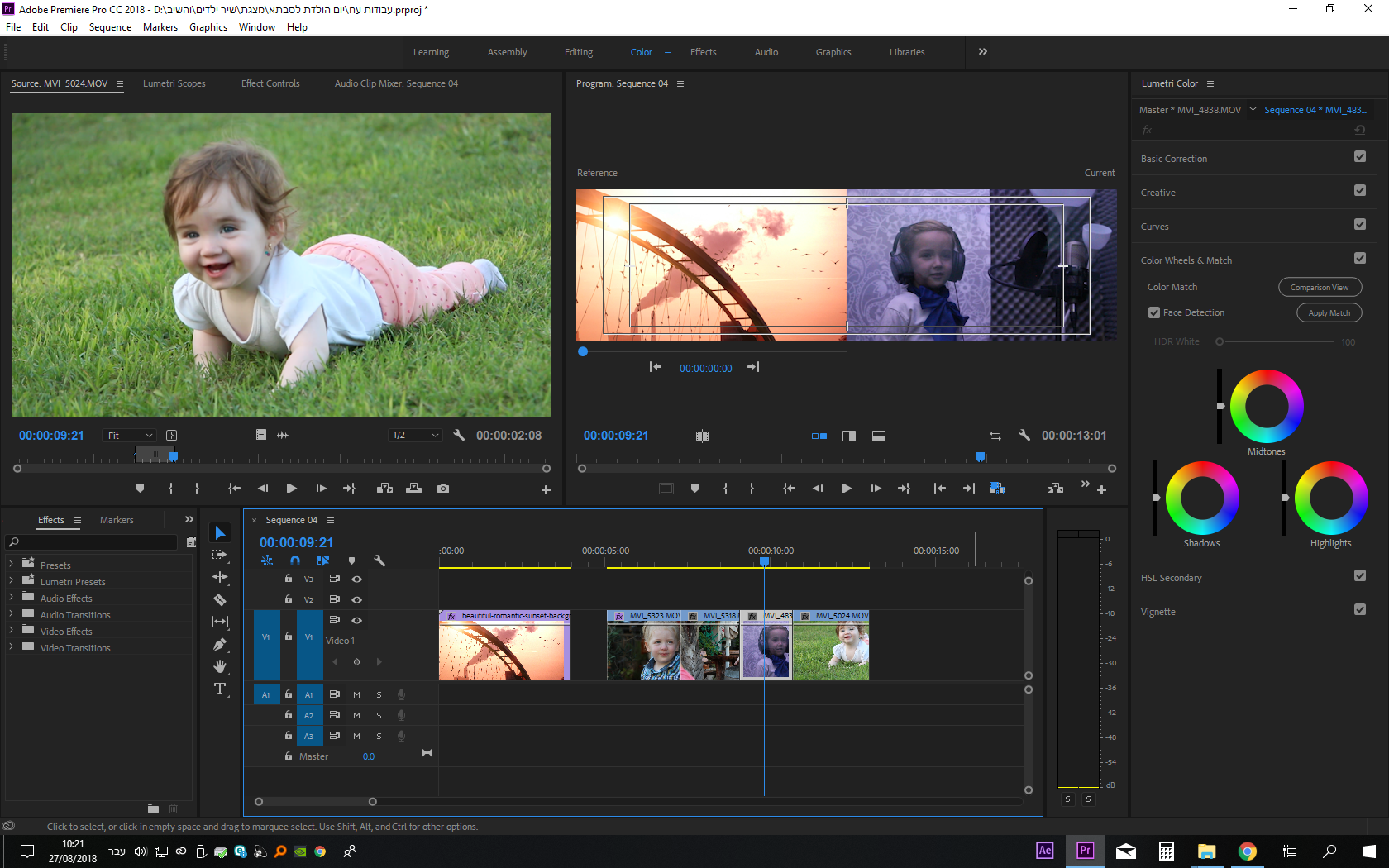This screenshot has height=868, width=1389.
Task: Select the Type tool
Action: [x=220, y=689]
